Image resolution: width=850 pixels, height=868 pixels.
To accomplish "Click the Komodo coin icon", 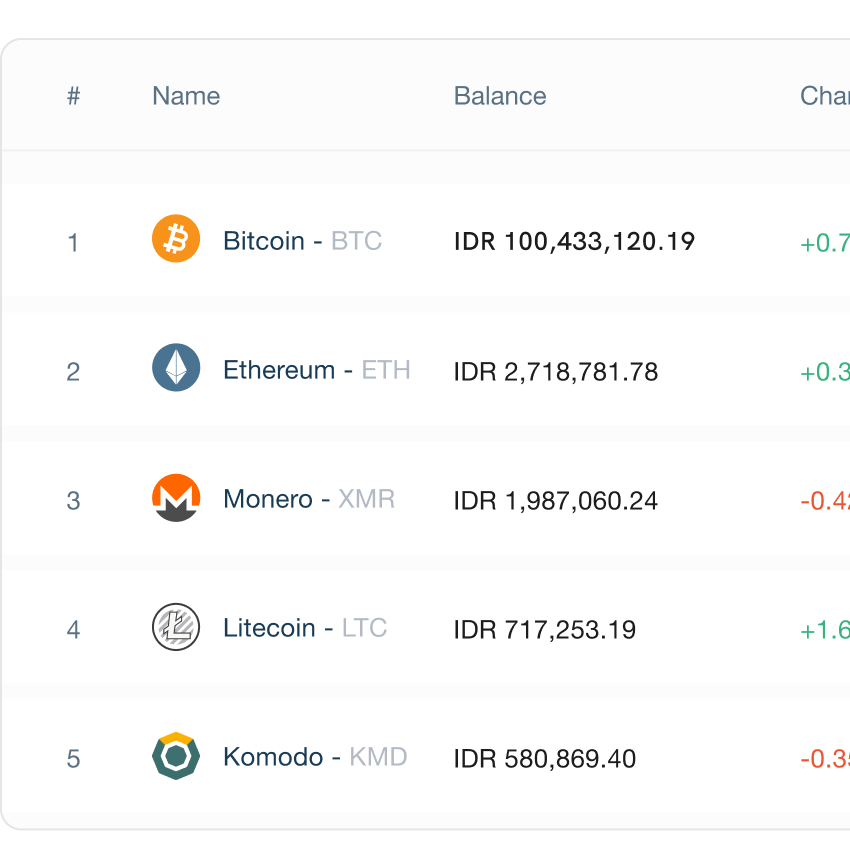I will point(176,757).
